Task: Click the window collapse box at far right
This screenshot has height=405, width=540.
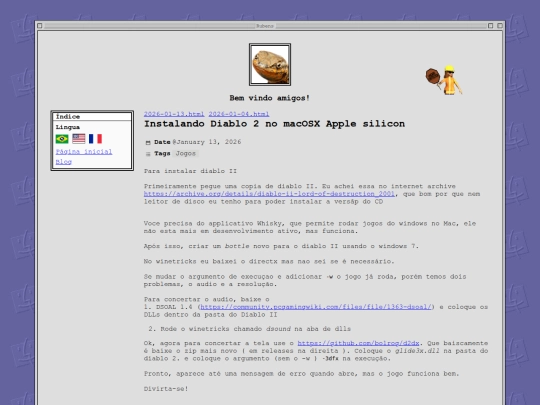Action: pyautogui.click(x=500, y=26)
